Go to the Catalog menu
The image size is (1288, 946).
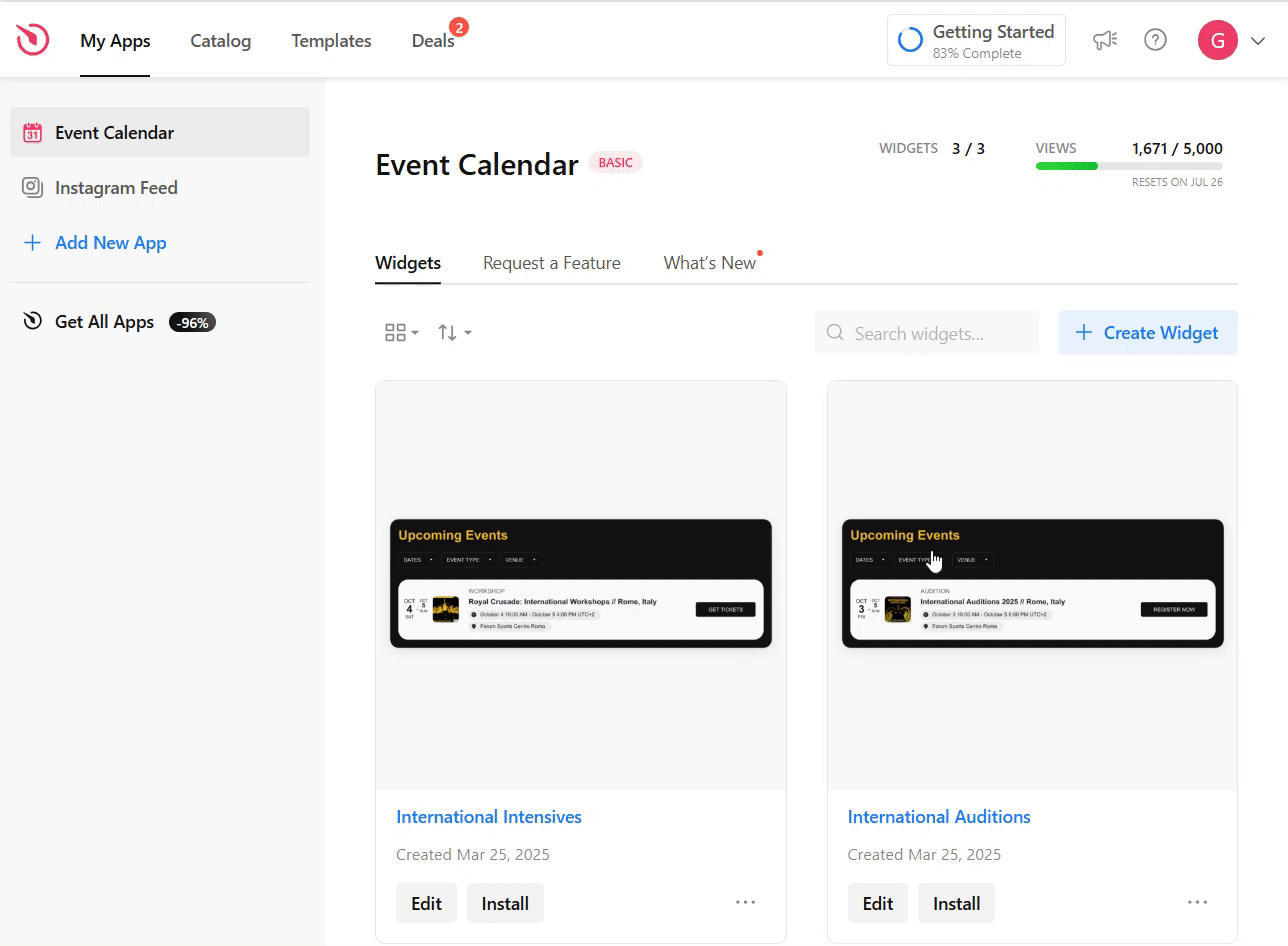tap(220, 41)
